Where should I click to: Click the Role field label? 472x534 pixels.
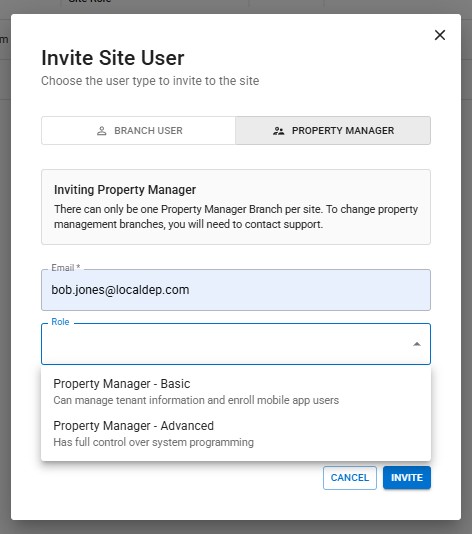[60, 322]
